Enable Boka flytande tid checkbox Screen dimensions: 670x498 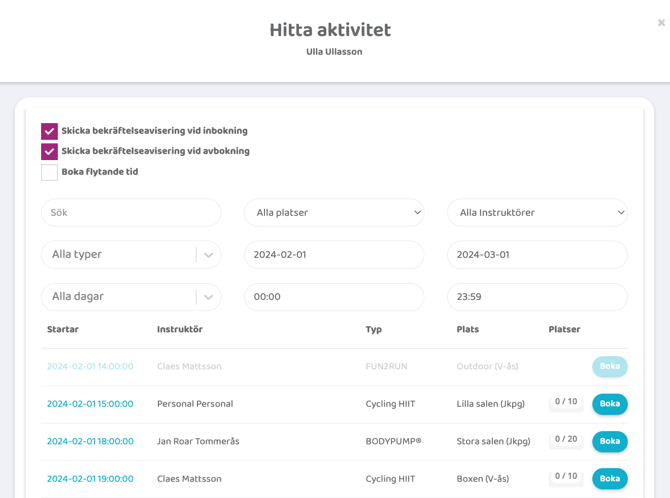click(x=49, y=172)
